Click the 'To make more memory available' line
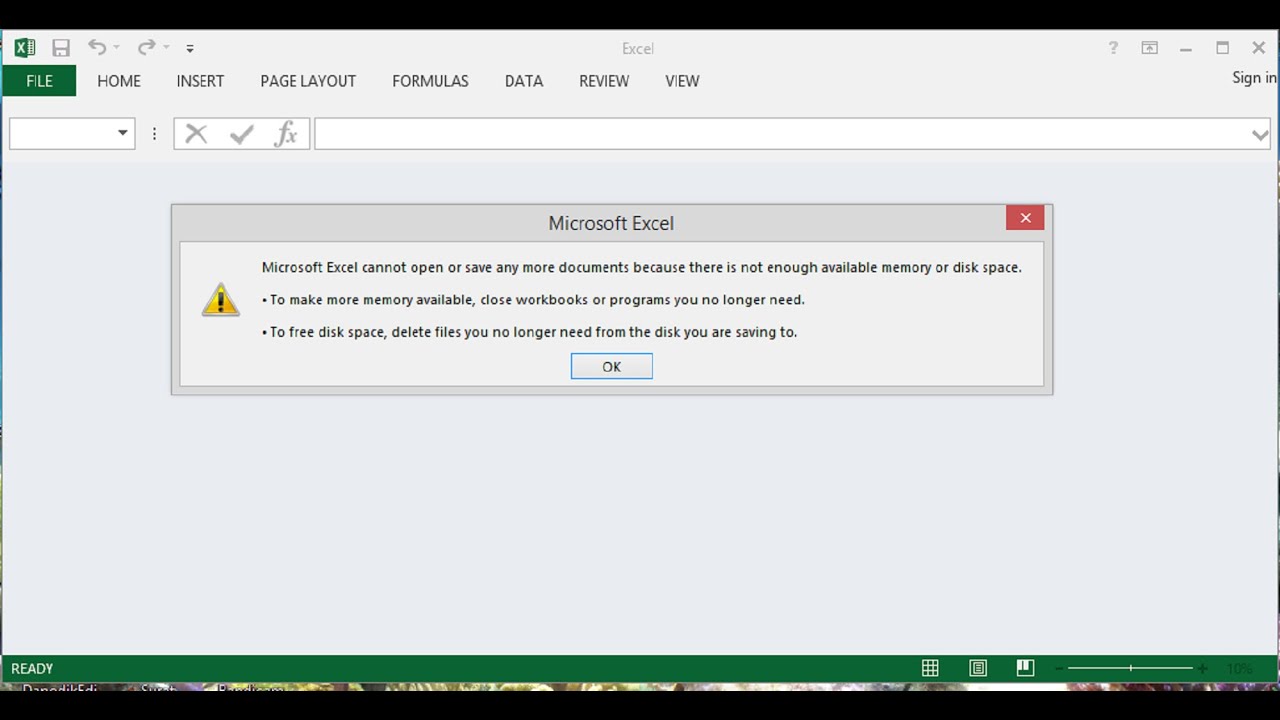The image size is (1280, 720). [533, 299]
